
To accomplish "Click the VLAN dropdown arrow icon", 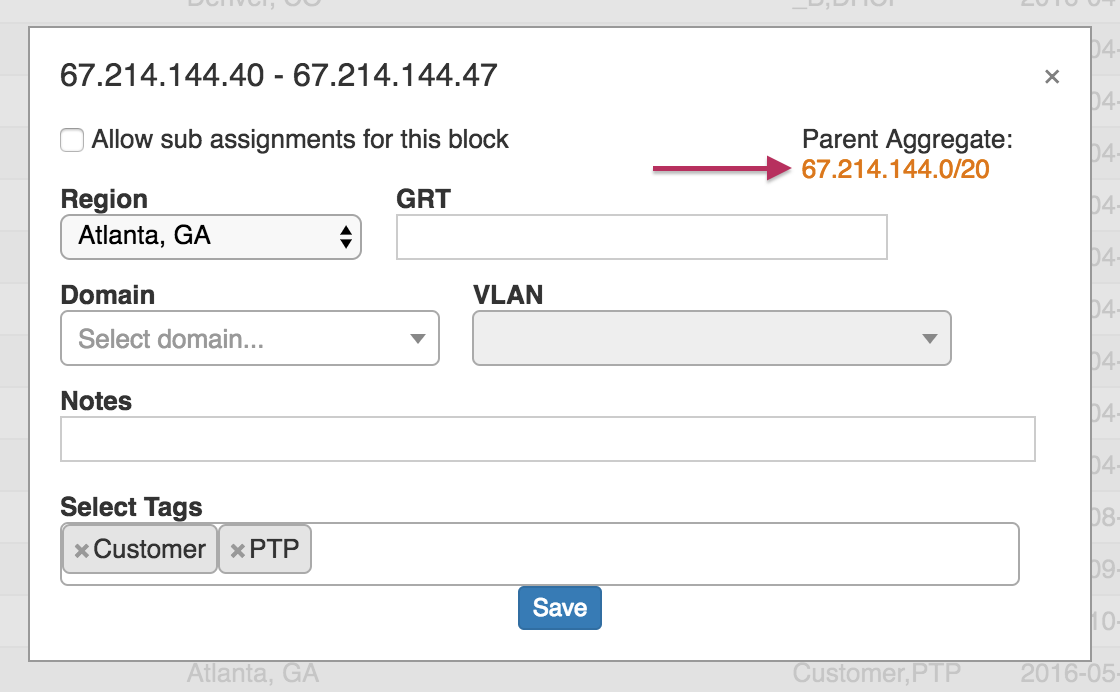I will coord(930,339).
